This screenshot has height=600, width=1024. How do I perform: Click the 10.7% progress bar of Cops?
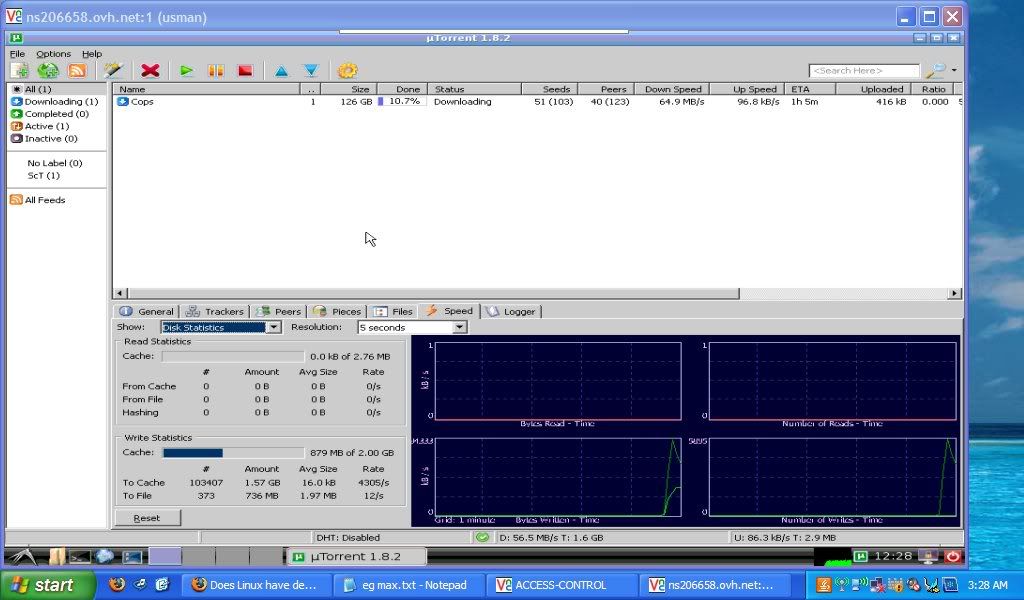(x=402, y=102)
